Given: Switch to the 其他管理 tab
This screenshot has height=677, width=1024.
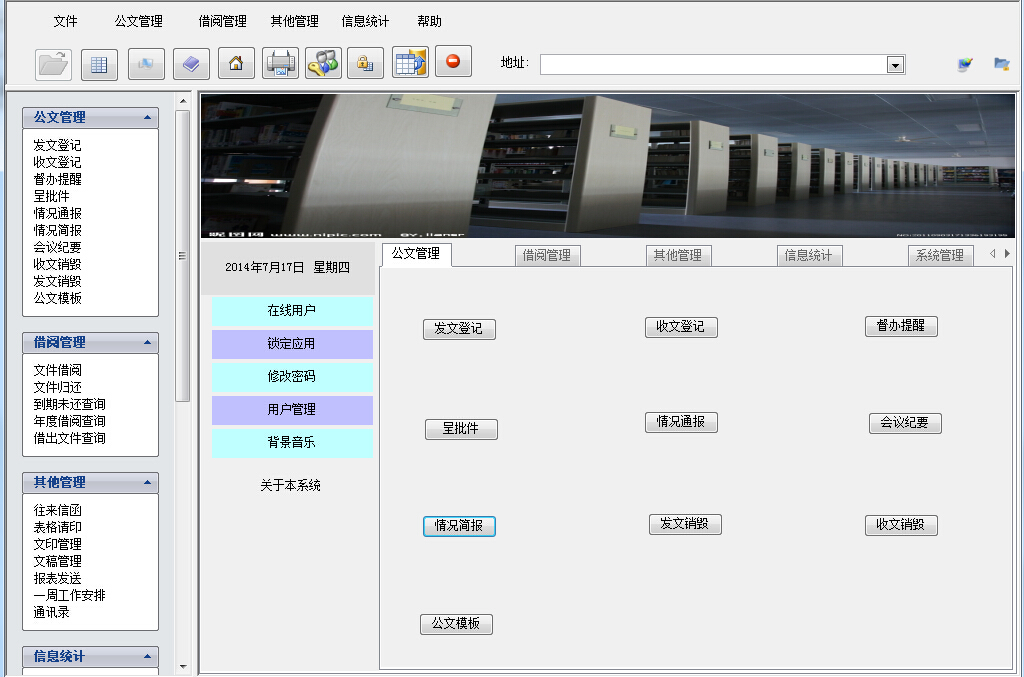Looking at the screenshot, I should click(x=678, y=255).
